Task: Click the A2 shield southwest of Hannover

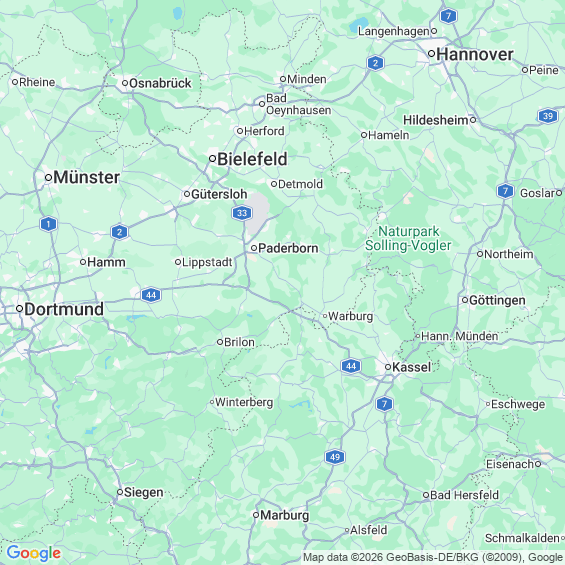Action: click(375, 63)
